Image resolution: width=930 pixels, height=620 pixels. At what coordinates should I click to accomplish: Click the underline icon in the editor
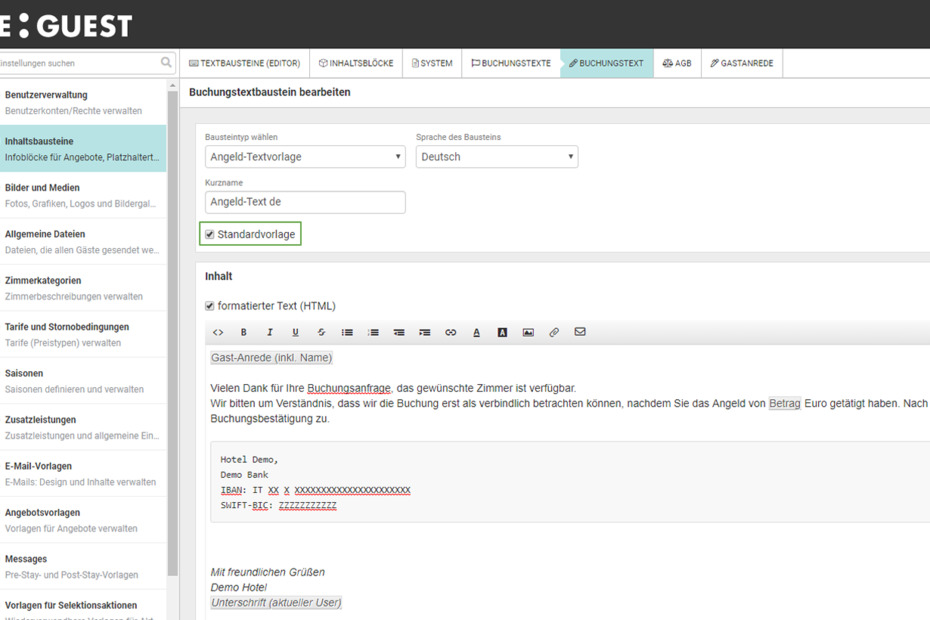tap(295, 332)
